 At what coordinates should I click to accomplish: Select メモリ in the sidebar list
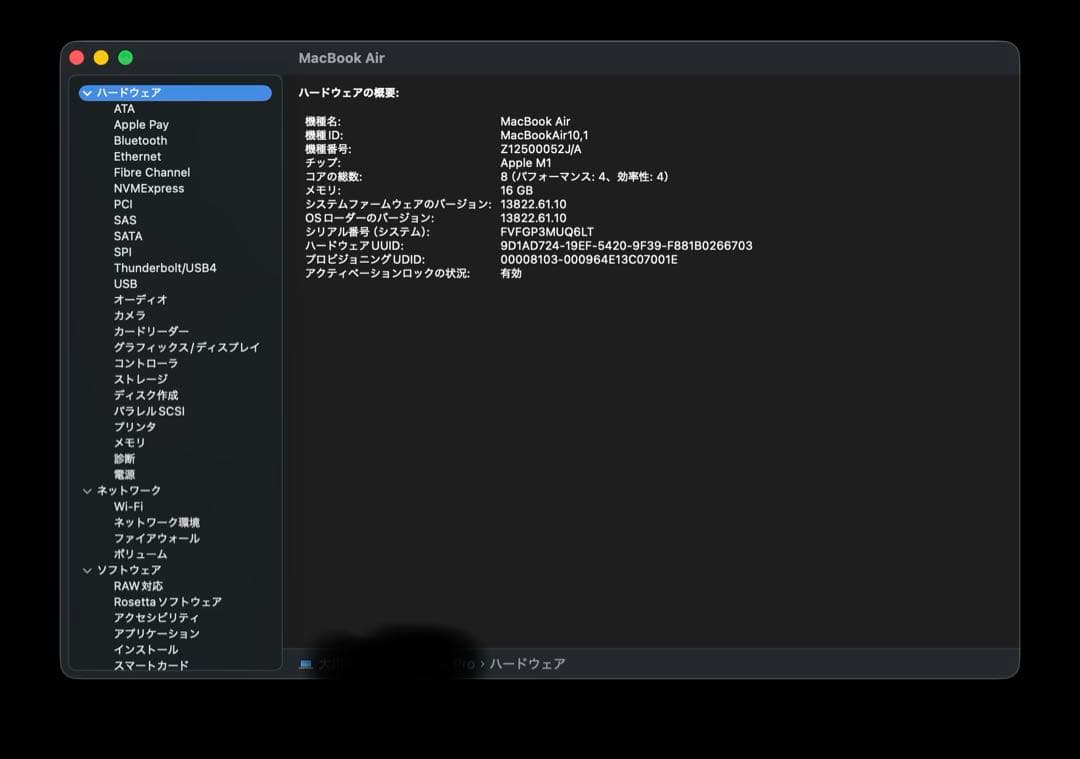point(129,443)
